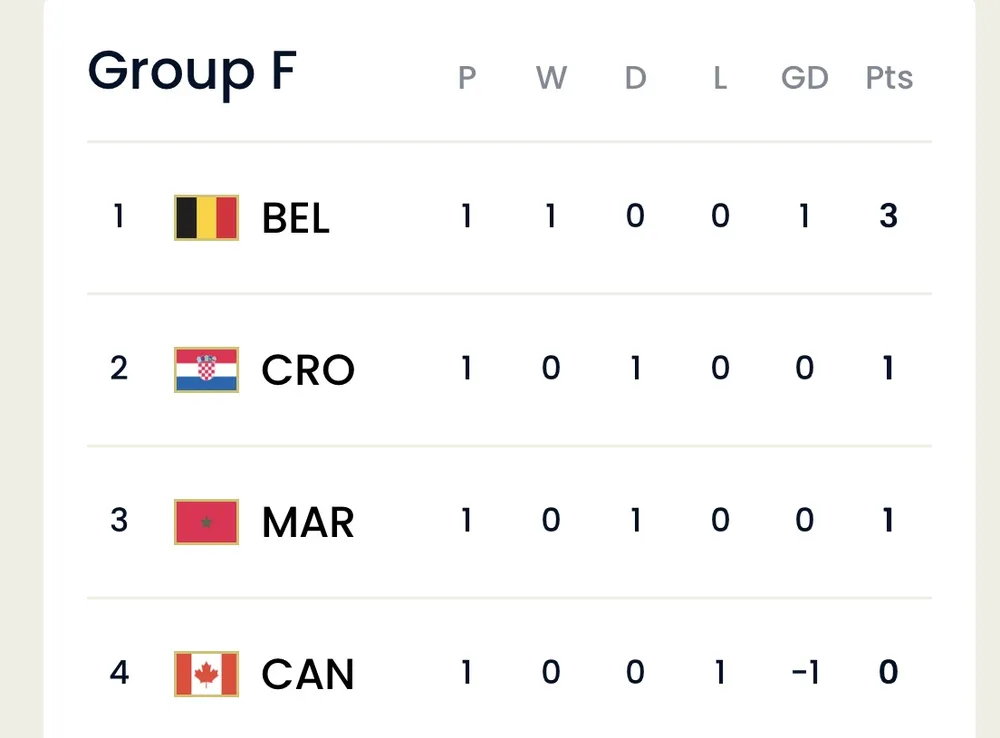Click the D column header

pos(635,78)
